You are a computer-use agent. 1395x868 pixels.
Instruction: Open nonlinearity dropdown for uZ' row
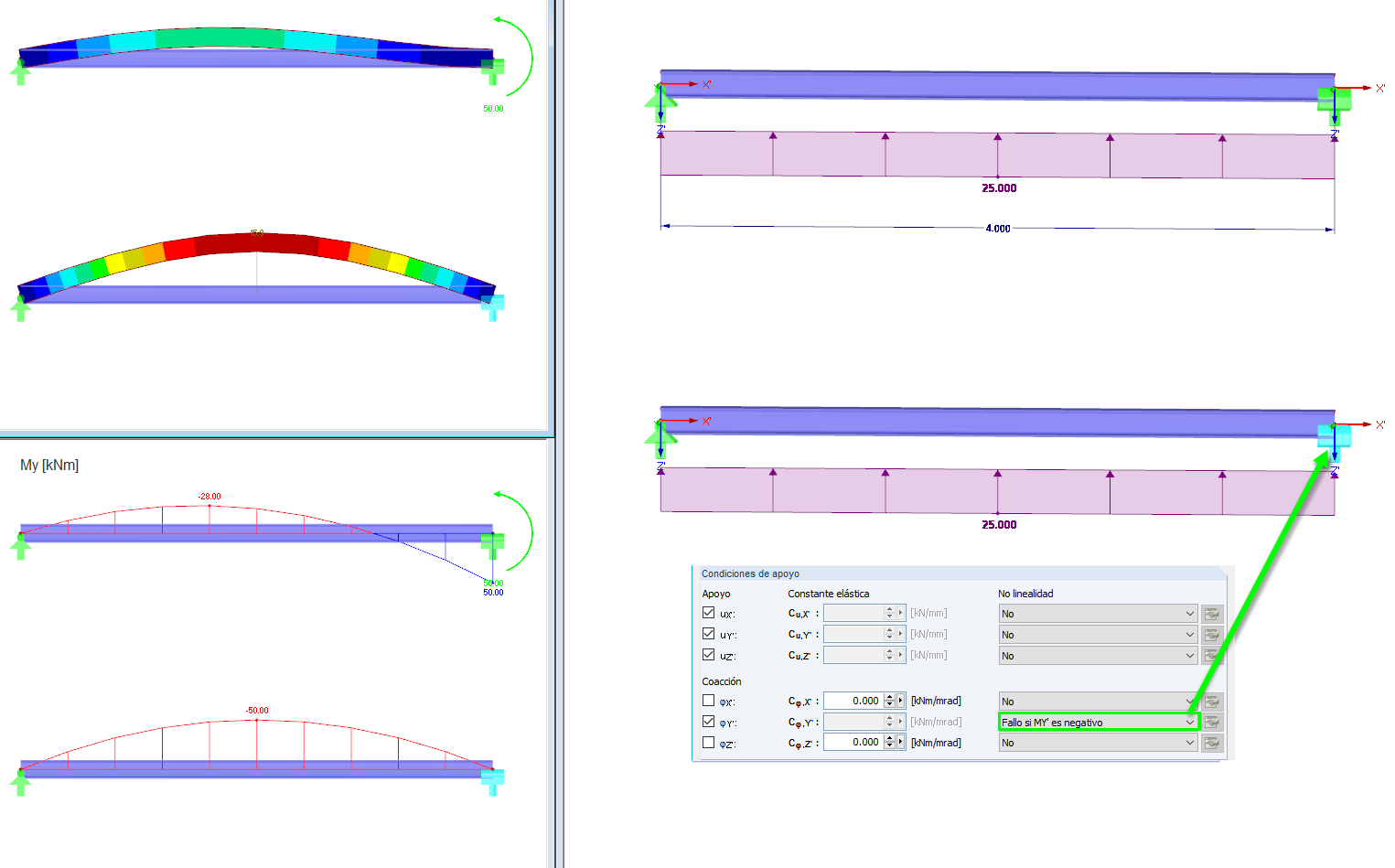1098,656
